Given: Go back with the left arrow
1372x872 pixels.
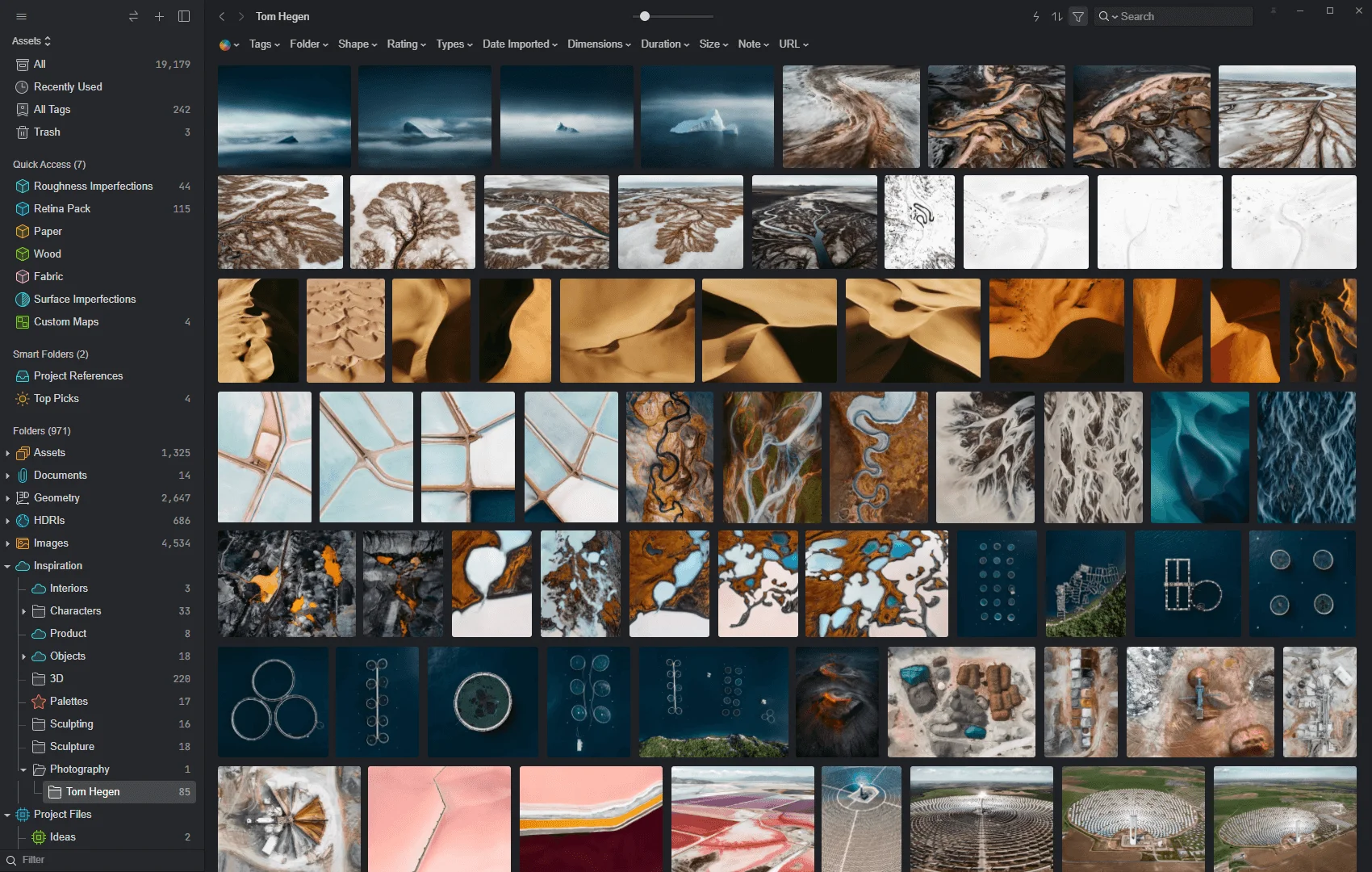Looking at the screenshot, I should click(x=222, y=16).
